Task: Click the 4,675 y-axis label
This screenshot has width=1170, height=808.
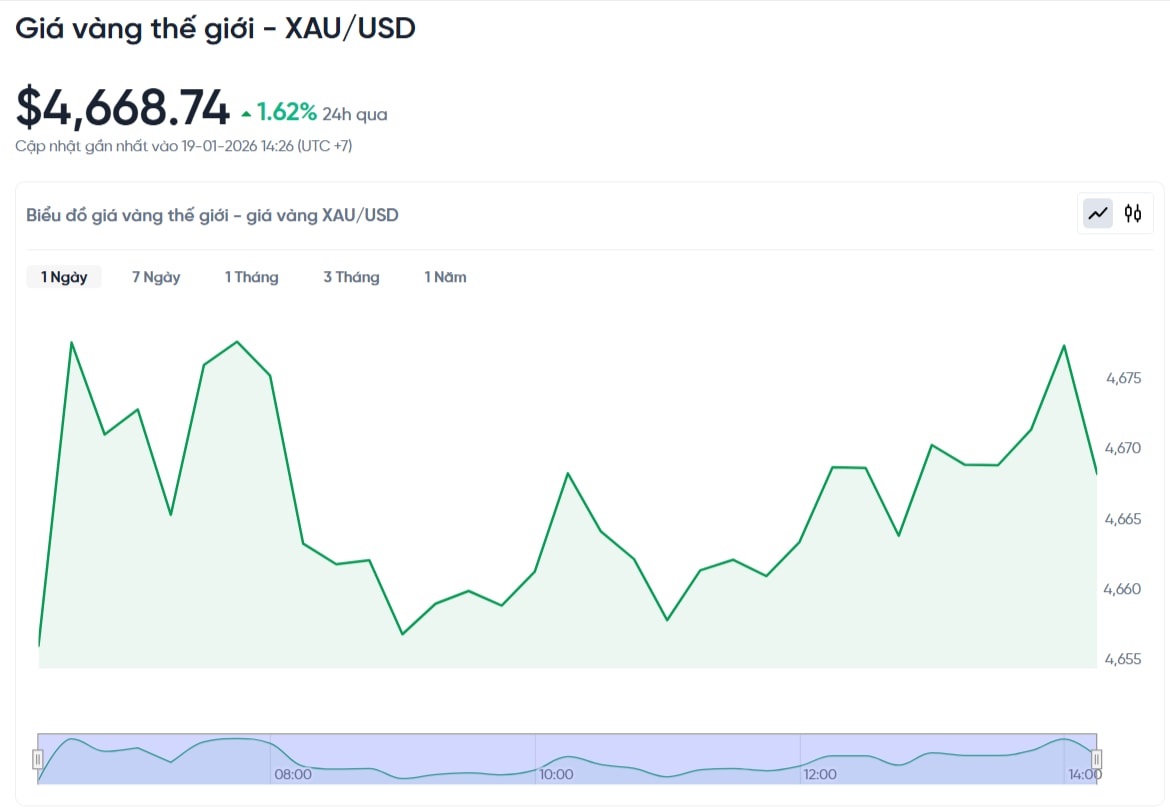Action: coord(1123,378)
